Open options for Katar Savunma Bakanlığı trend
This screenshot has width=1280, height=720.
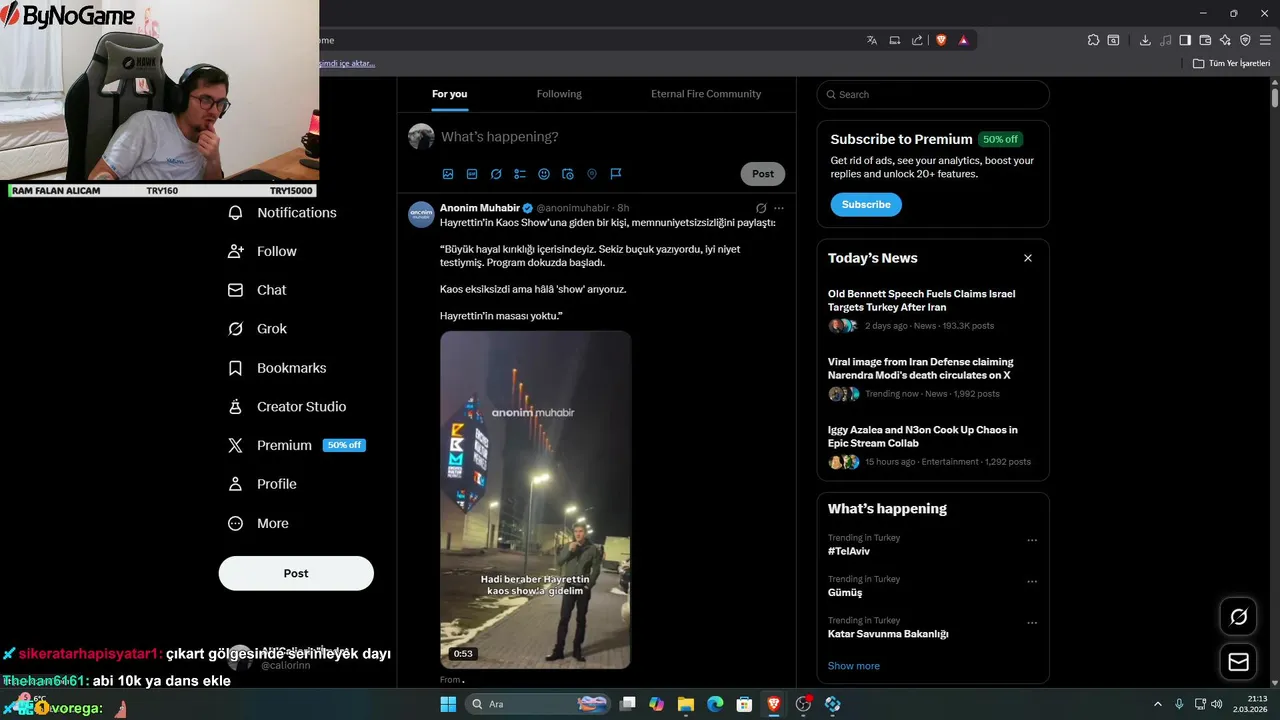click(x=1032, y=623)
